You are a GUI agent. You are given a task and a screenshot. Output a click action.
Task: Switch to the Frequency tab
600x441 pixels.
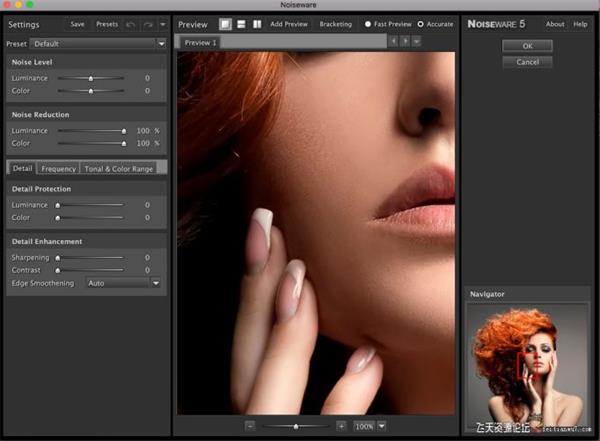click(x=58, y=169)
